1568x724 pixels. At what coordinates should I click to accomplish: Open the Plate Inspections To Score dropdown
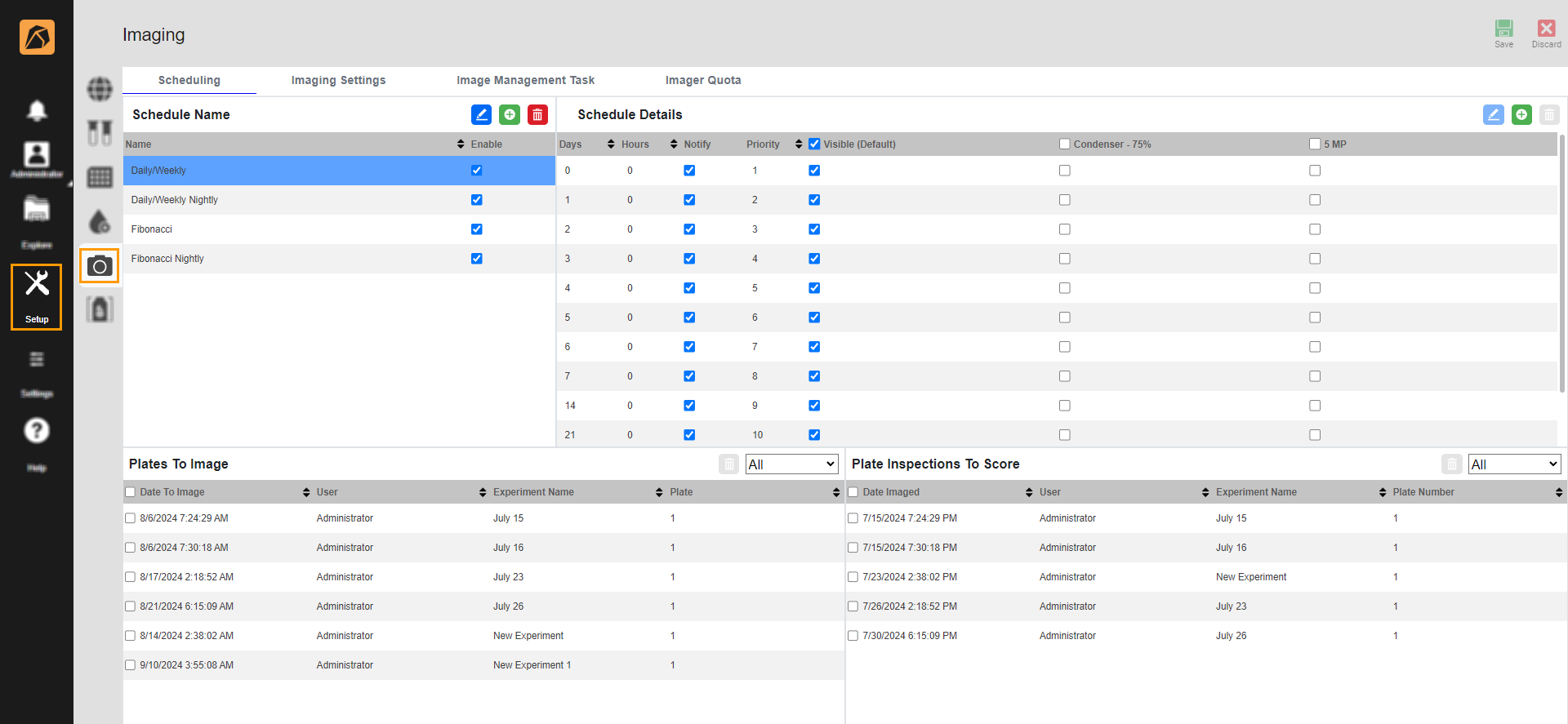[1514, 464]
